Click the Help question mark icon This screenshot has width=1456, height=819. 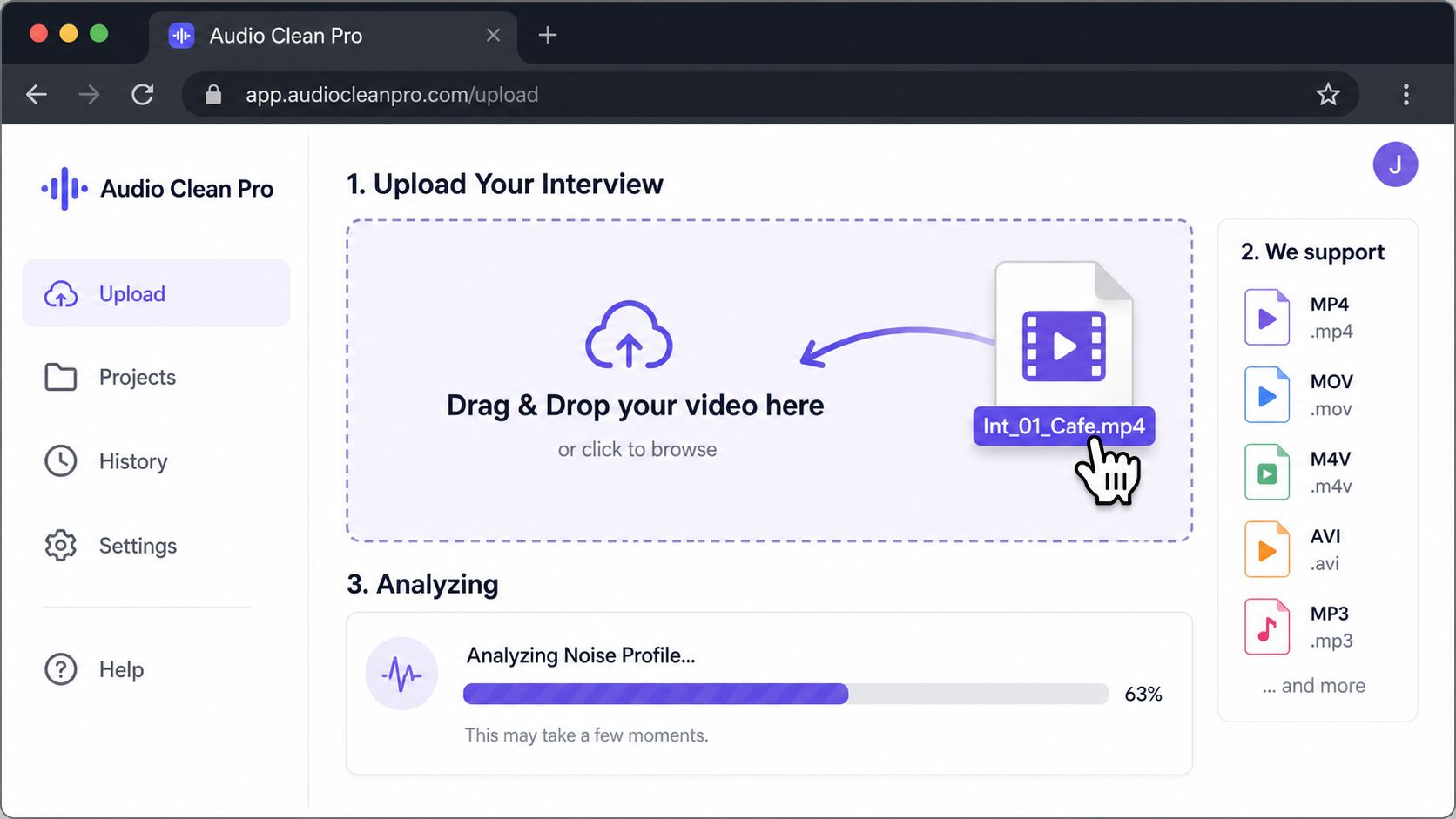click(x=61, y=669)
